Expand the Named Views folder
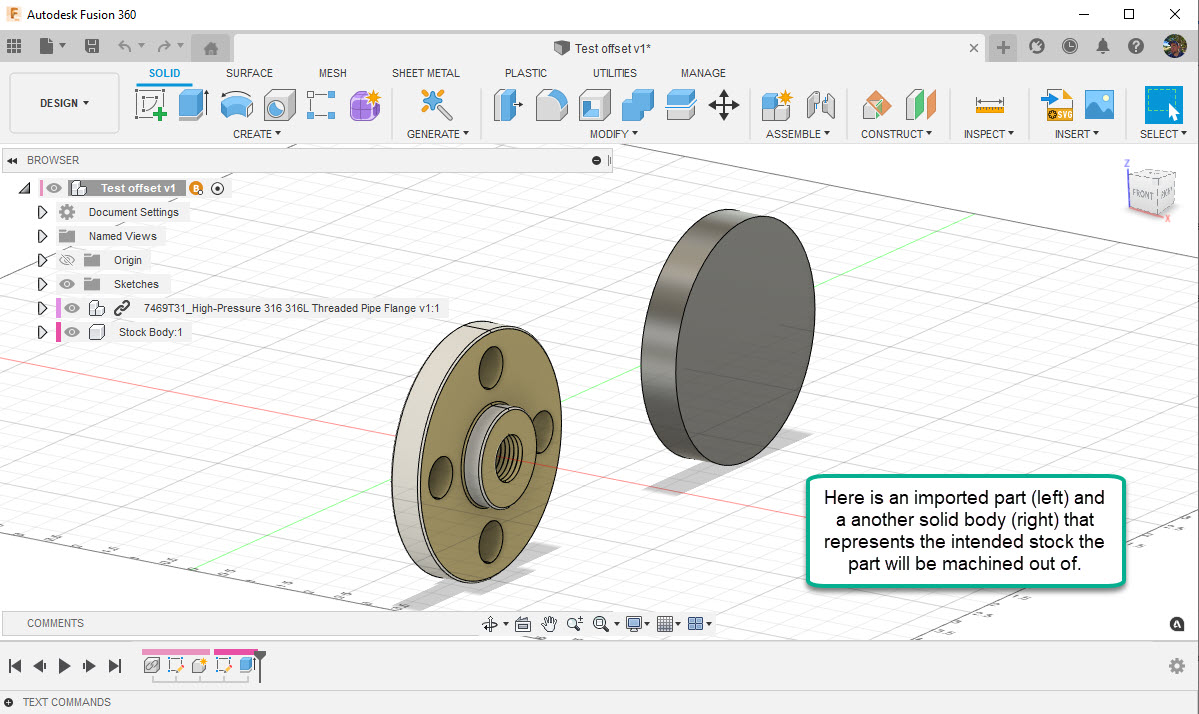Screen dimensions: 1199x714 tap(42, 235)
